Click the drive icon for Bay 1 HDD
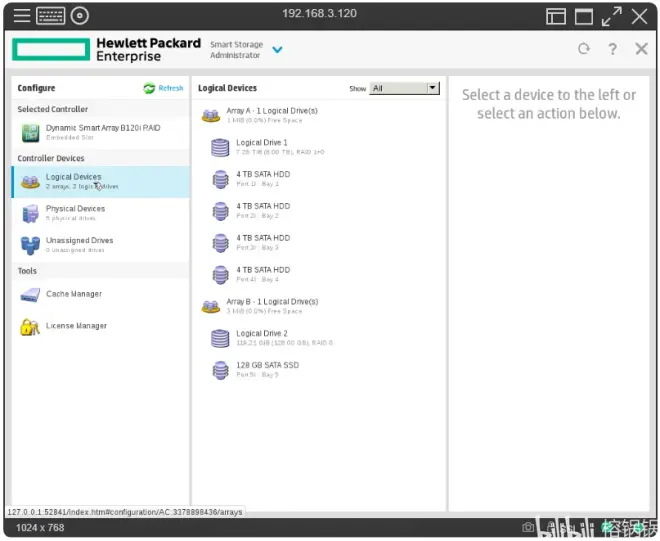660x541 pixels. (x=221, y=179)
